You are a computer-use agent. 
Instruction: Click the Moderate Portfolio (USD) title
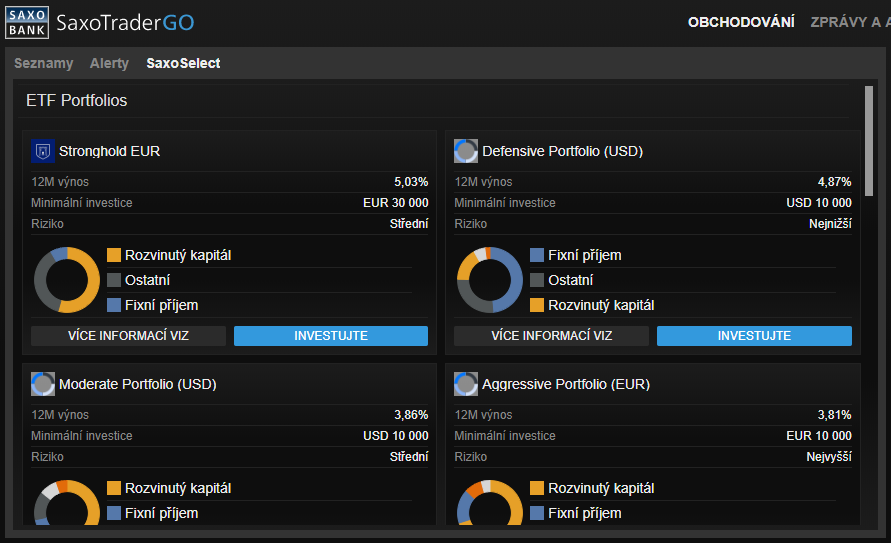[138, 384]
